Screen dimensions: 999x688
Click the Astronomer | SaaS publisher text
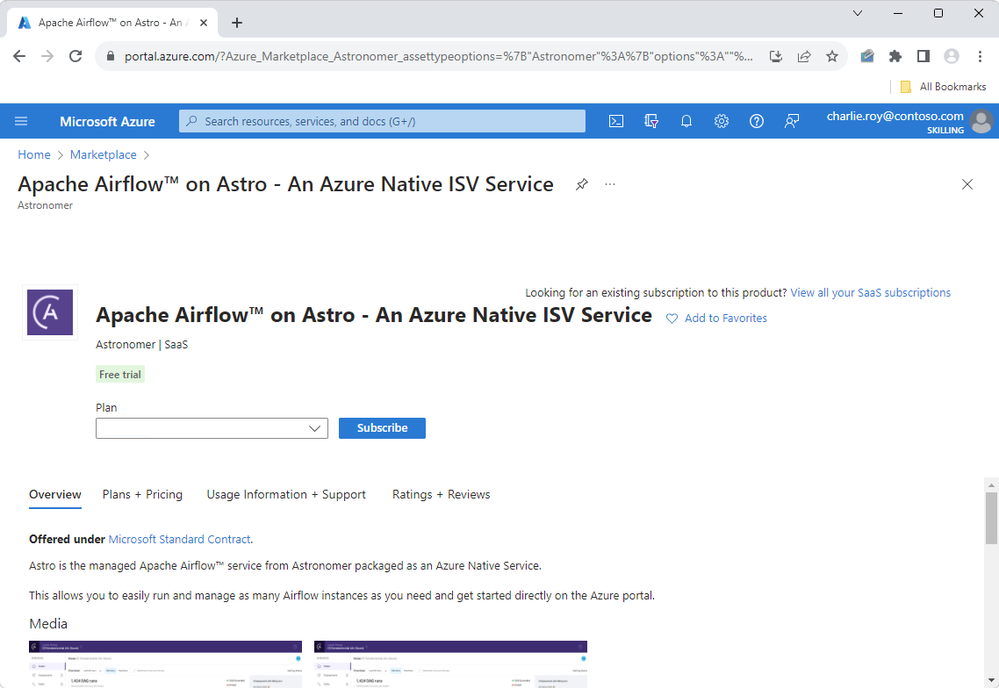(x=141, y=345)
